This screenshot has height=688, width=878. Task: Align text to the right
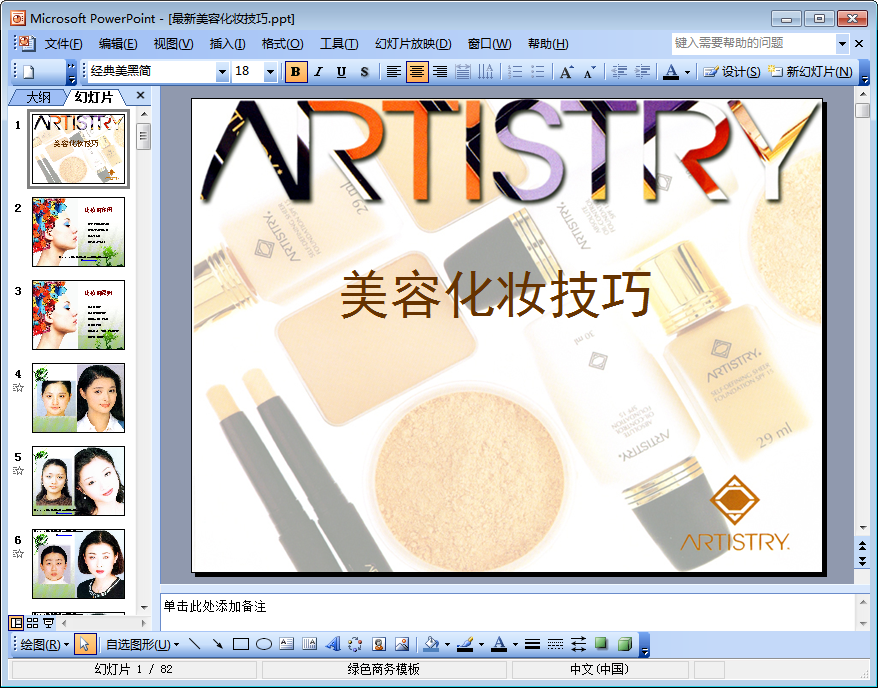(440, 72)
